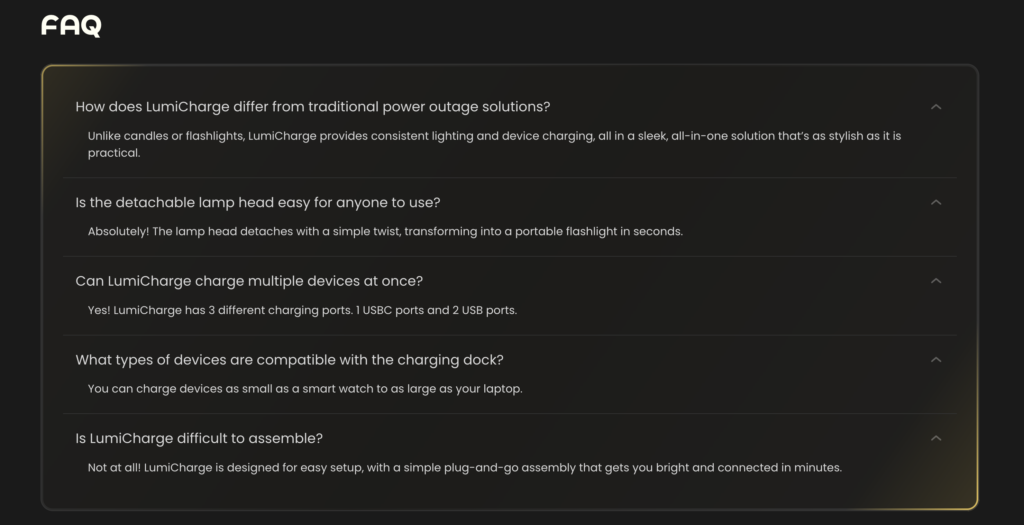
Task: Click the answer about 3 different charging ports
Action: tap(302, 310)
